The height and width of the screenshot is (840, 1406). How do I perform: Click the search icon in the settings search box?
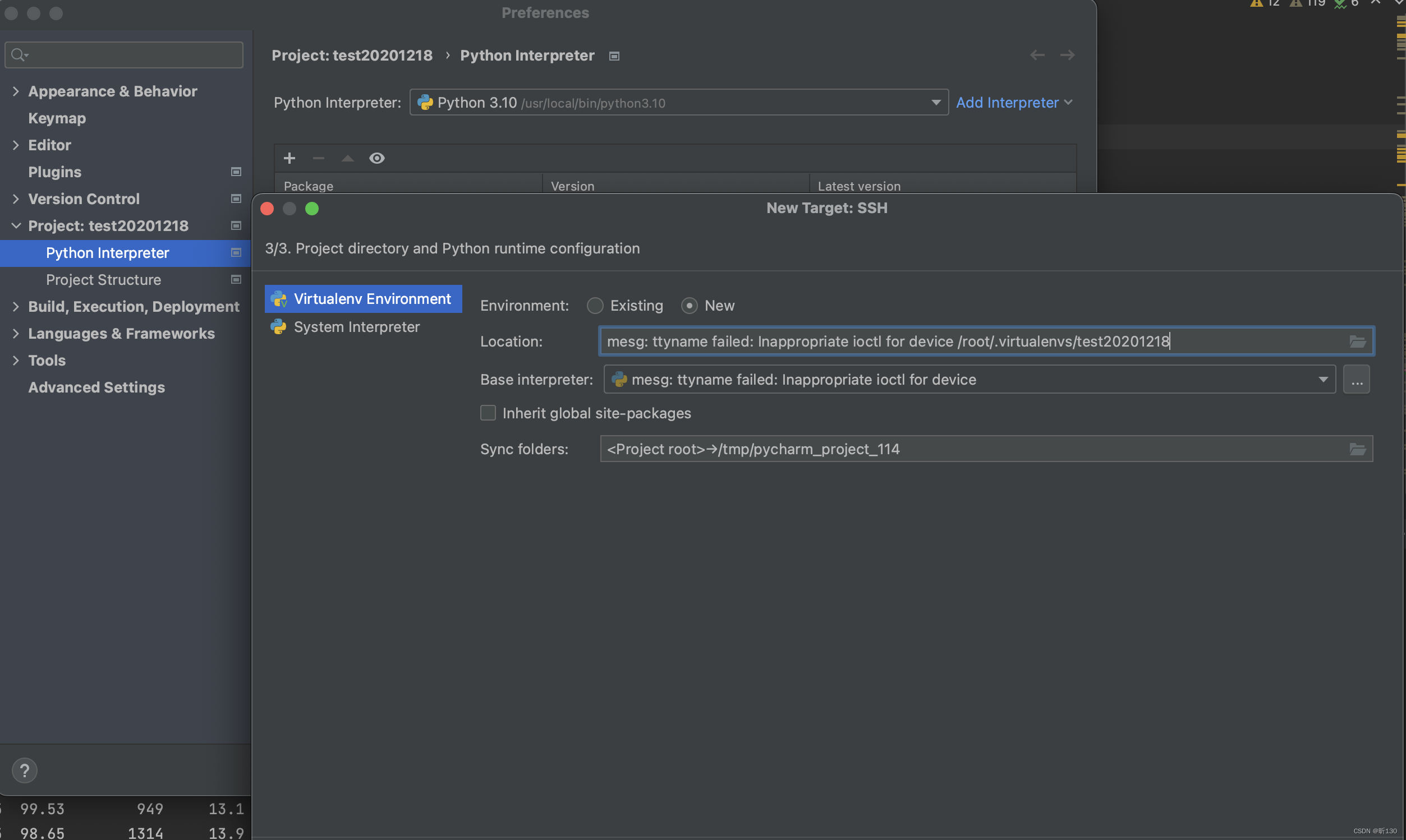point(18,55)
